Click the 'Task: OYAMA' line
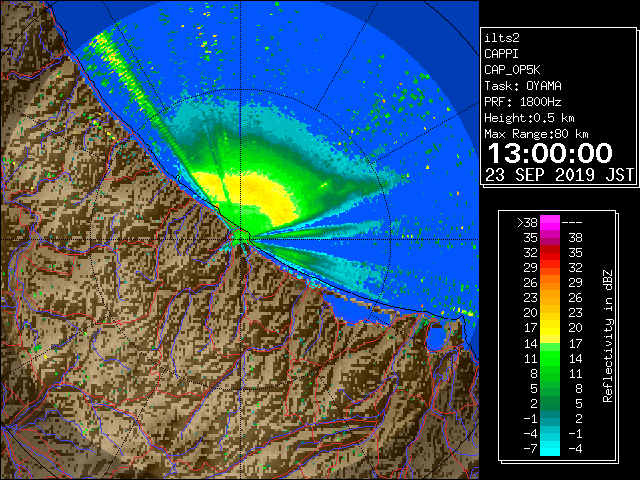 (x=523, y=86)
